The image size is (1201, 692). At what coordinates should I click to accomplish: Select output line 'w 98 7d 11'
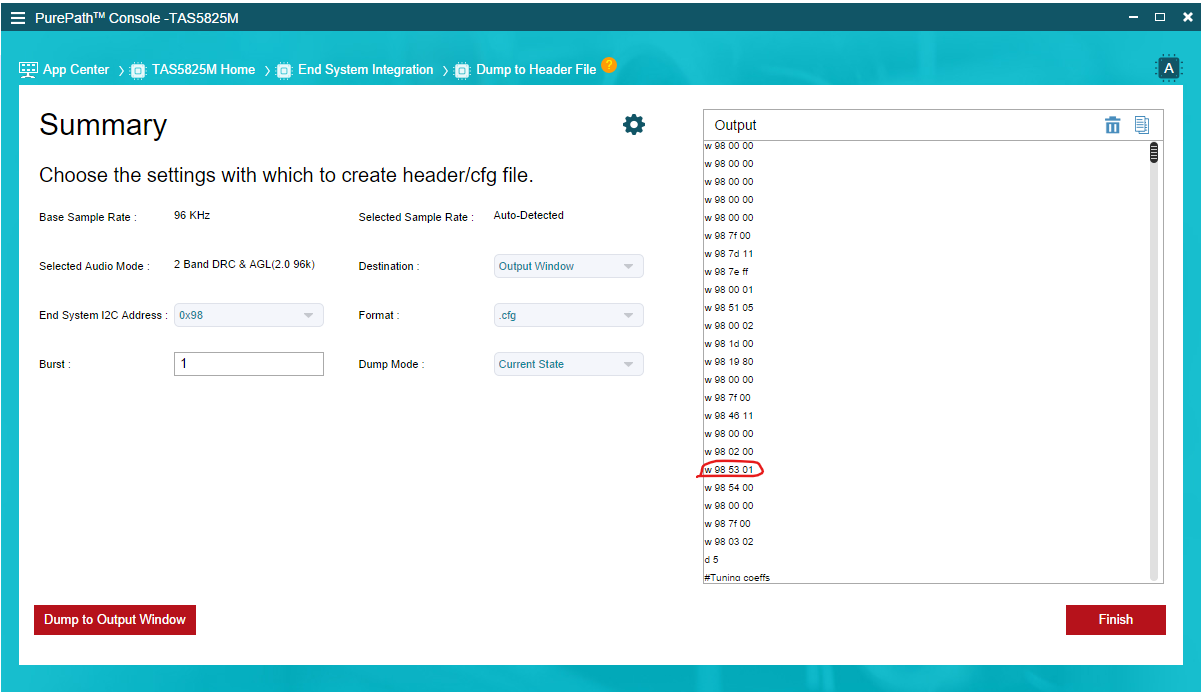pyautogui.click(x=729, y=254)
